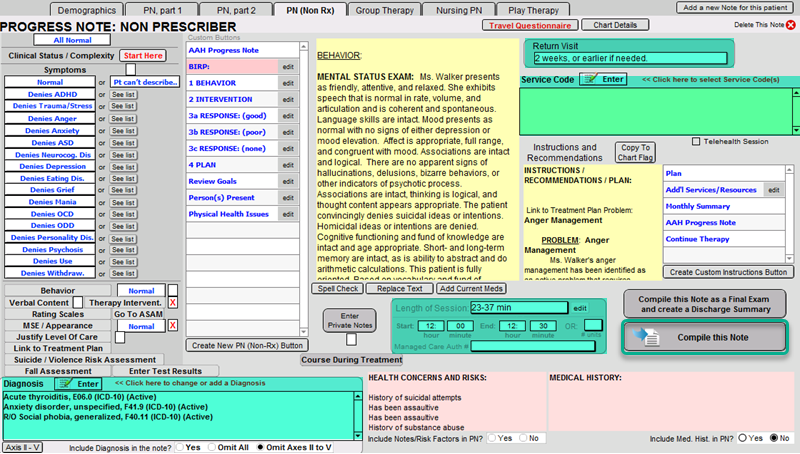Compile Note as Final Exam and Discharge Summary

(x=705, y=304)
